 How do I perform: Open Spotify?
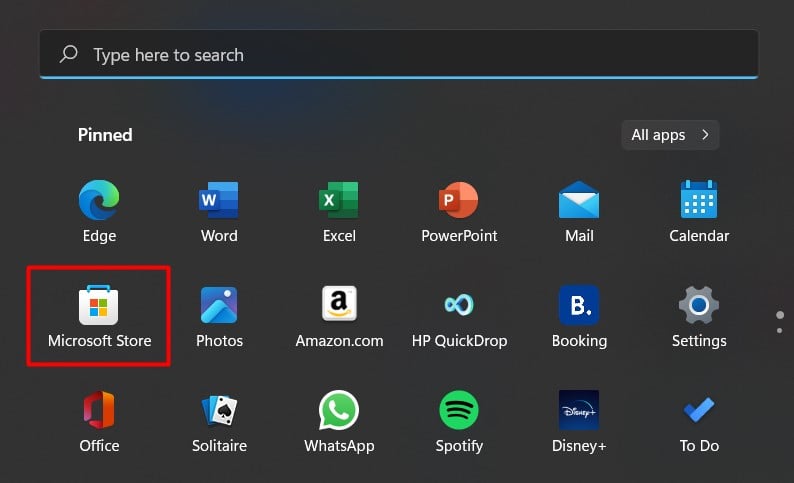459,421
